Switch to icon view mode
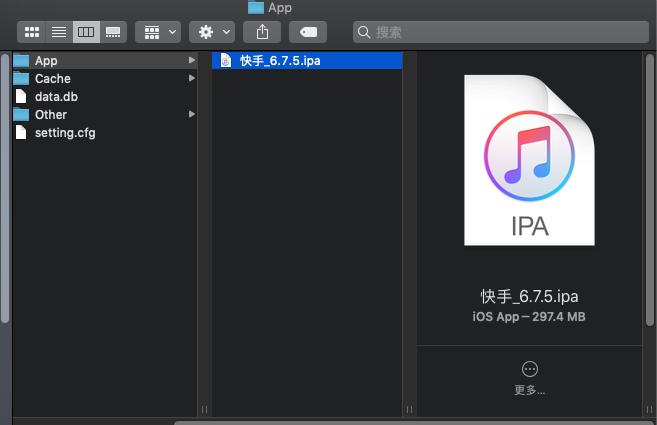This screenshot has height=425, width=657. point(31,32)
